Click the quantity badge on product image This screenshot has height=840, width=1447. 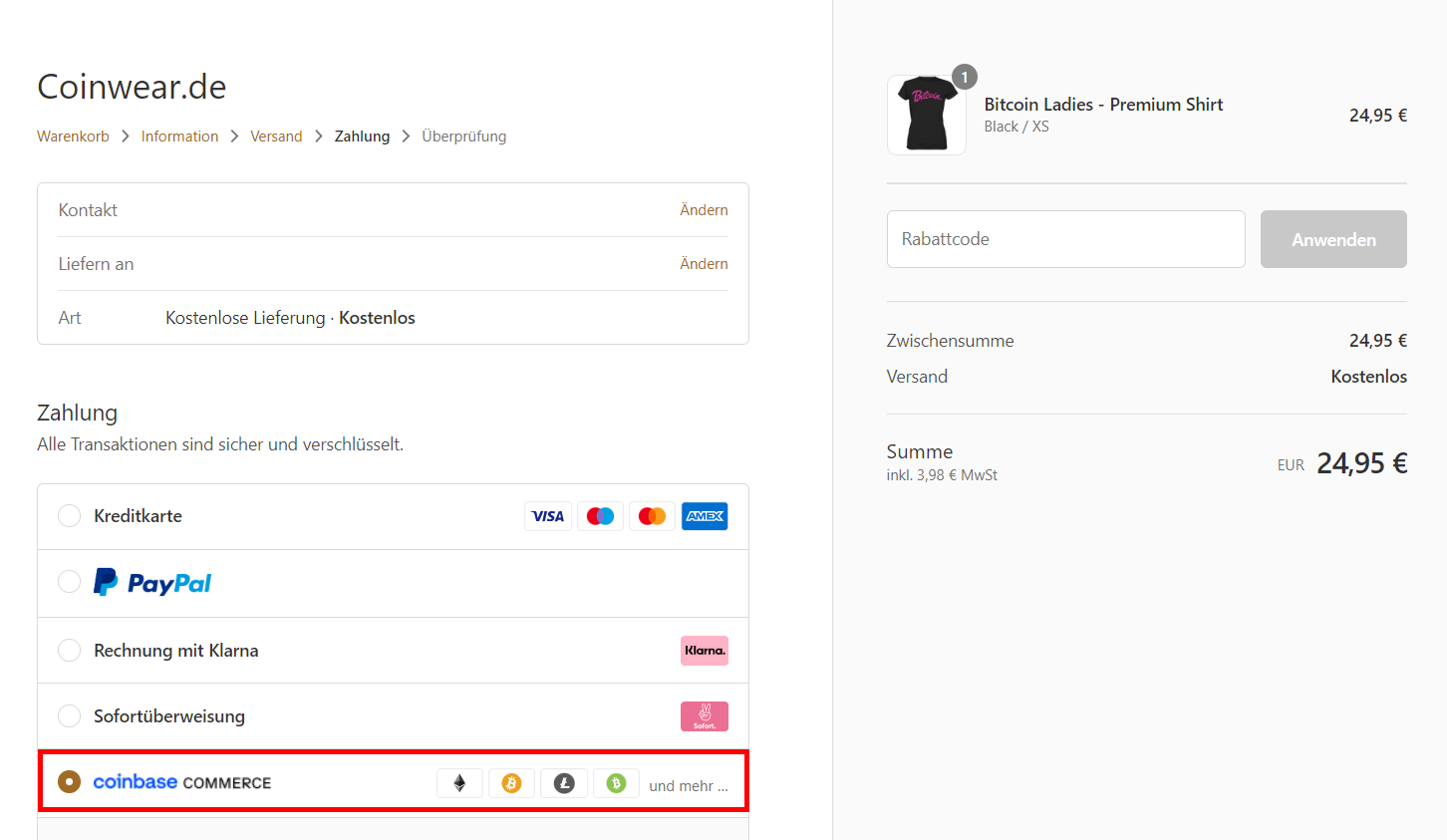tap(965, 77)
